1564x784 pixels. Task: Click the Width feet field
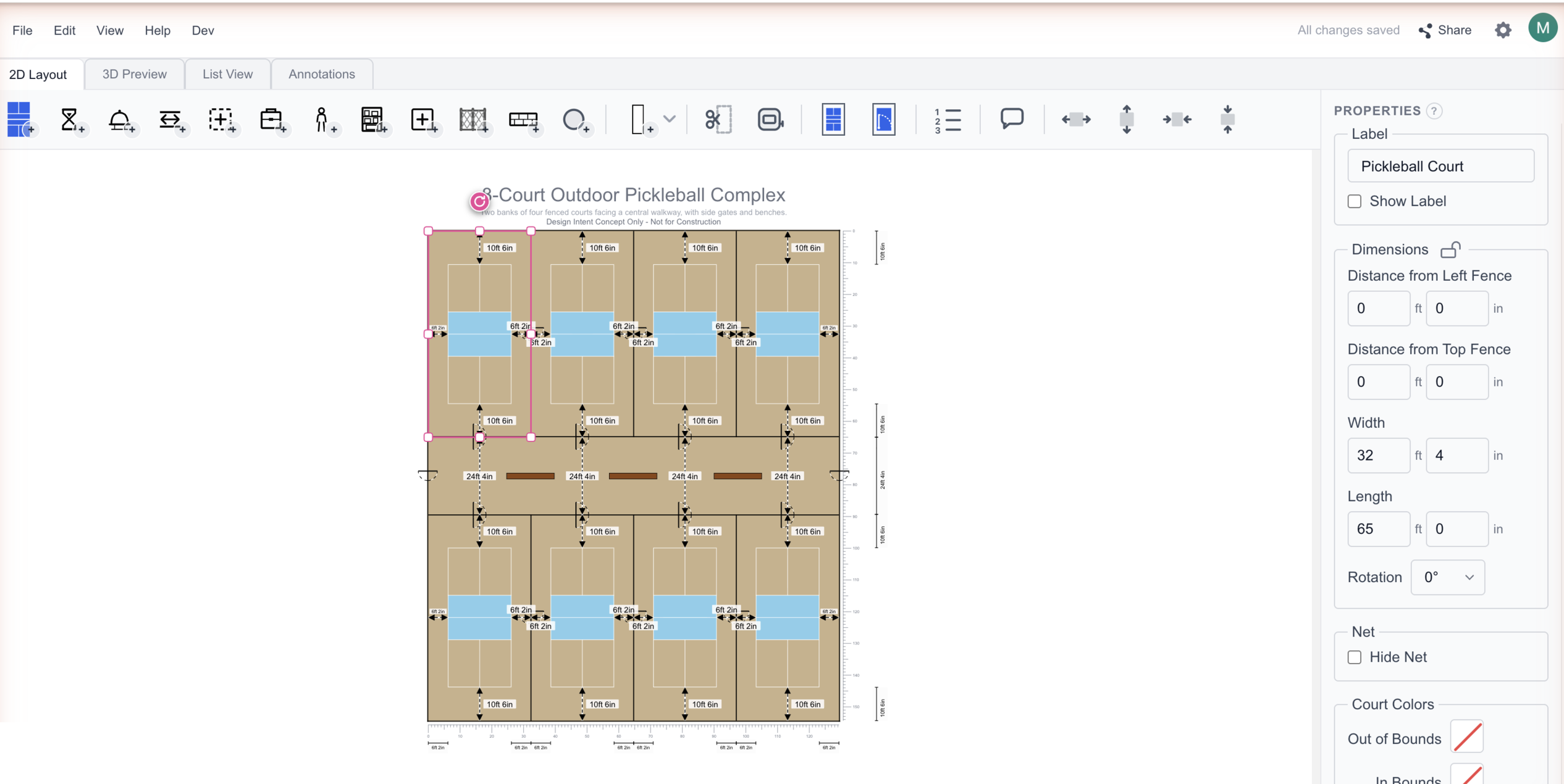coord(1378,455)
